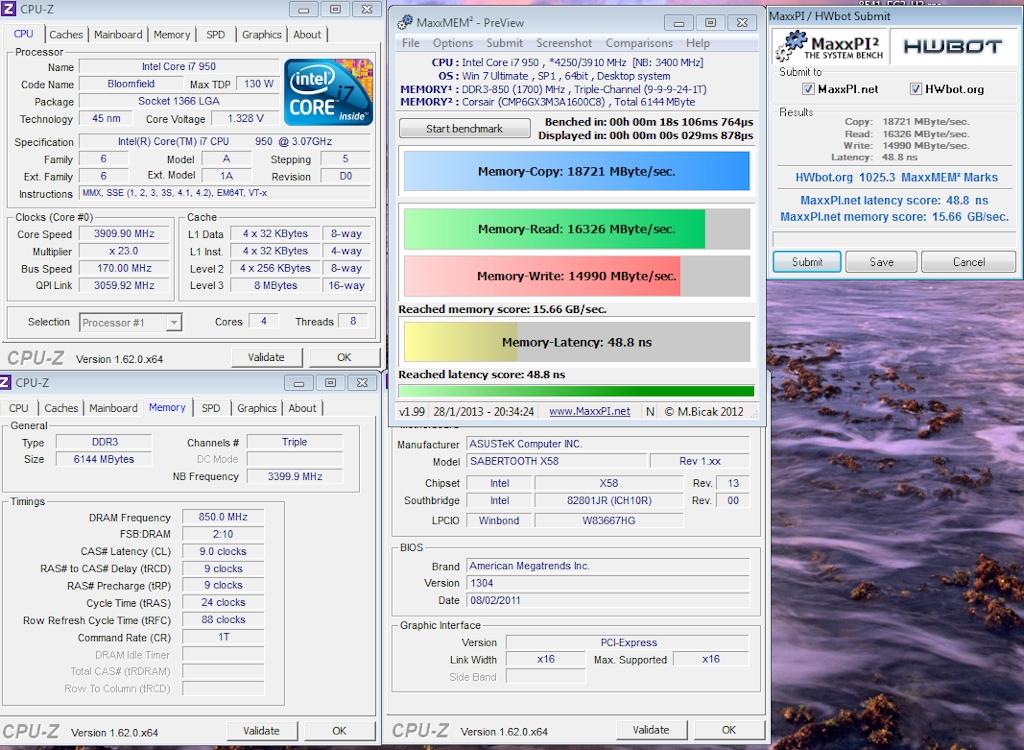Open Mainboard tab in top CPU-Z window
Viewport: 1024px width, 750px height.
point(118,35)
